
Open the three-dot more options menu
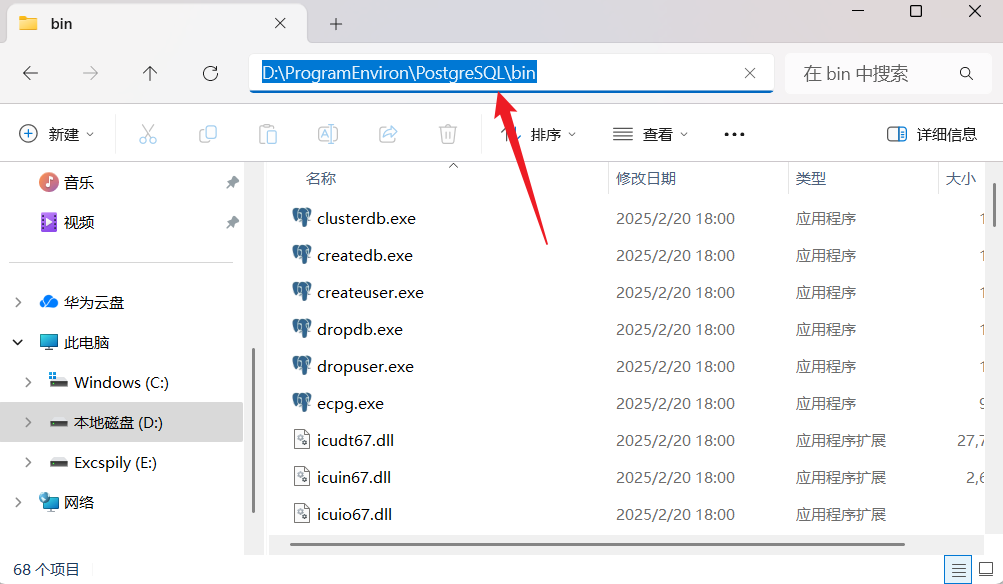(734, 134)
